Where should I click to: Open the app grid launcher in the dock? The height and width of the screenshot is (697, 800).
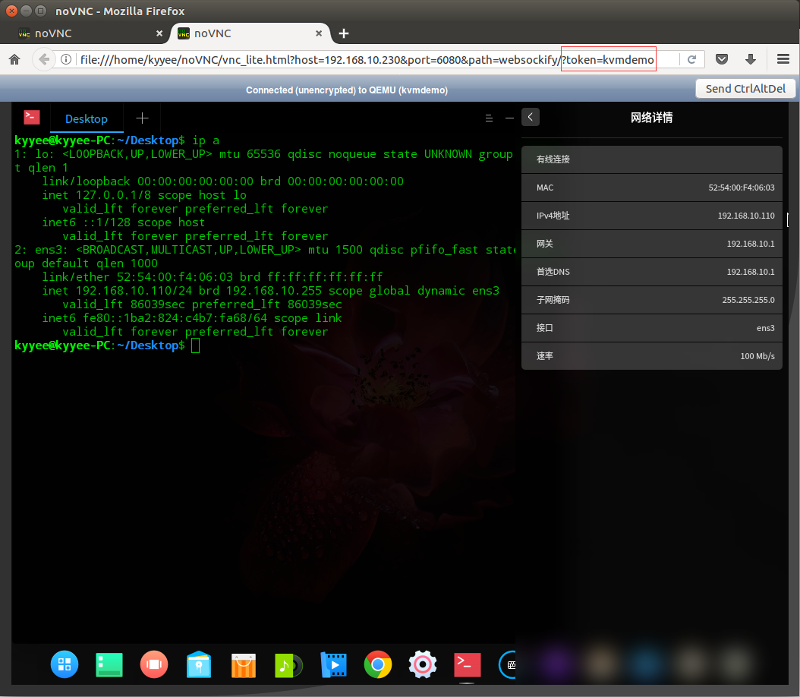(x=64, y=664)
